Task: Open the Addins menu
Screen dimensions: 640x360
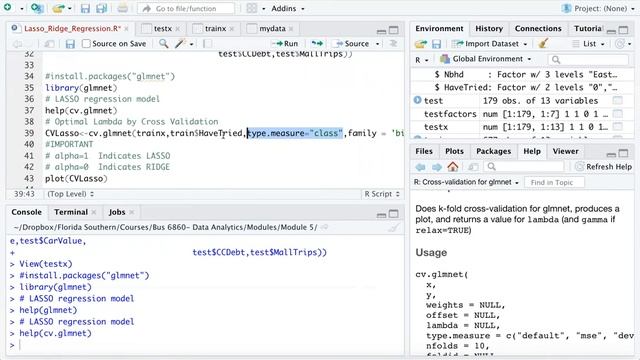Action: pyautogui.click(x=288, y=9)
